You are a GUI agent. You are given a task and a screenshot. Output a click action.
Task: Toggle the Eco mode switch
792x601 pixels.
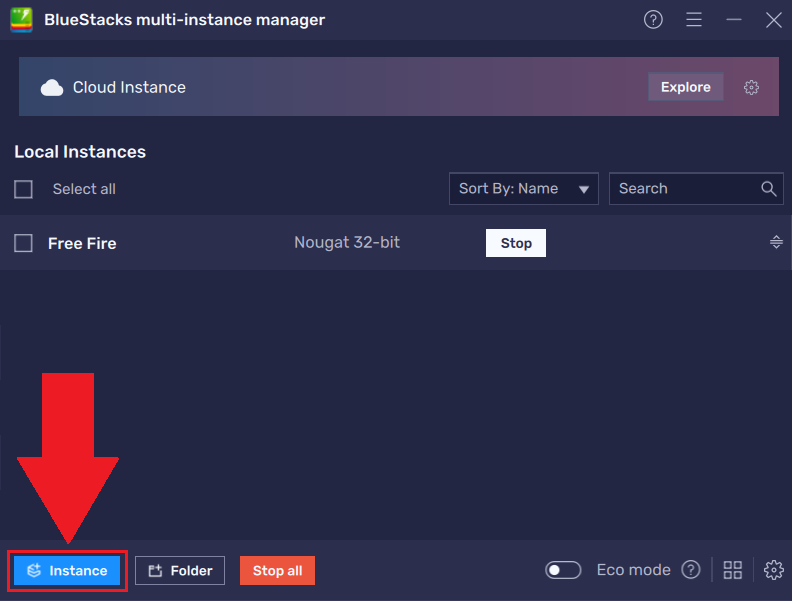pyautogui.click(x=563, y=570)
